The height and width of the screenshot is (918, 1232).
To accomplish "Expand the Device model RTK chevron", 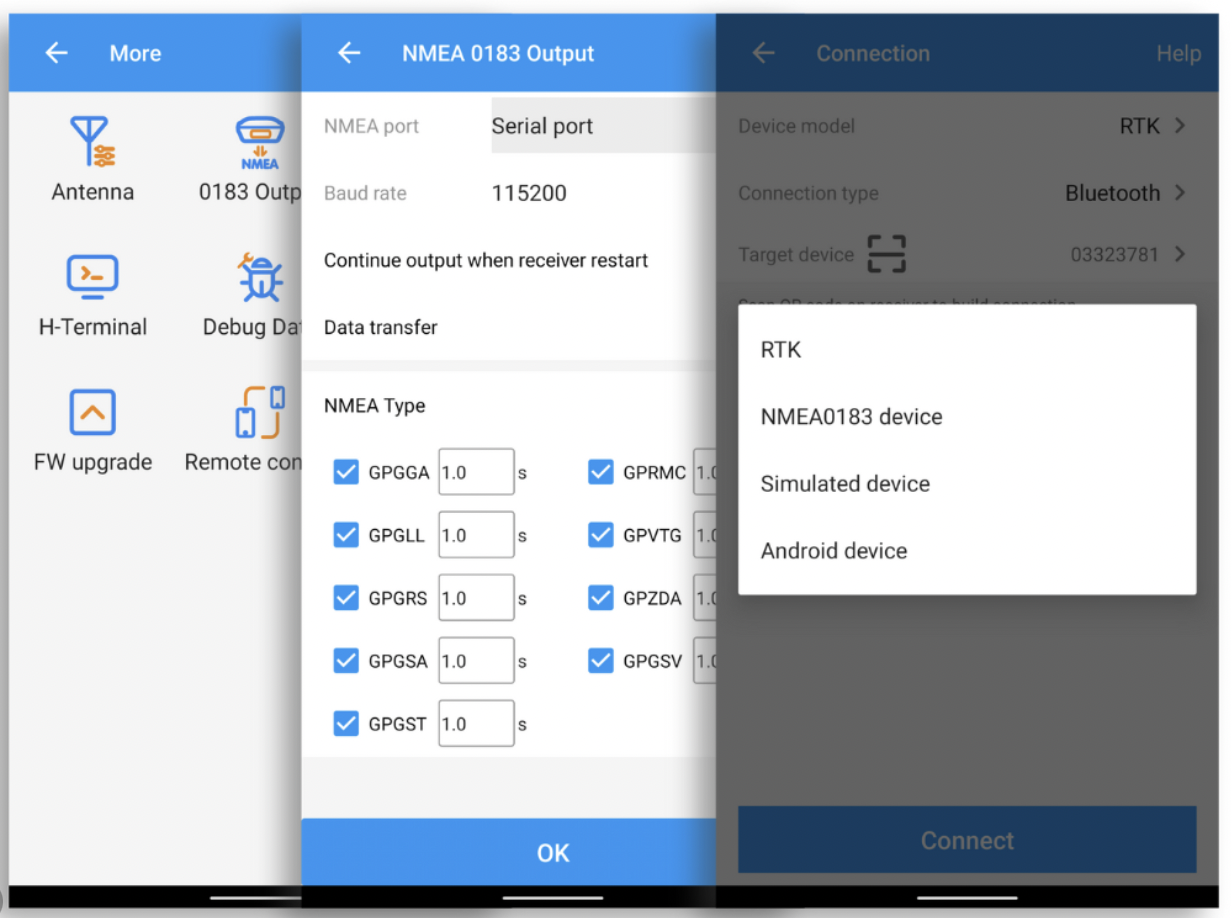I will click(x=1180, y=126).
